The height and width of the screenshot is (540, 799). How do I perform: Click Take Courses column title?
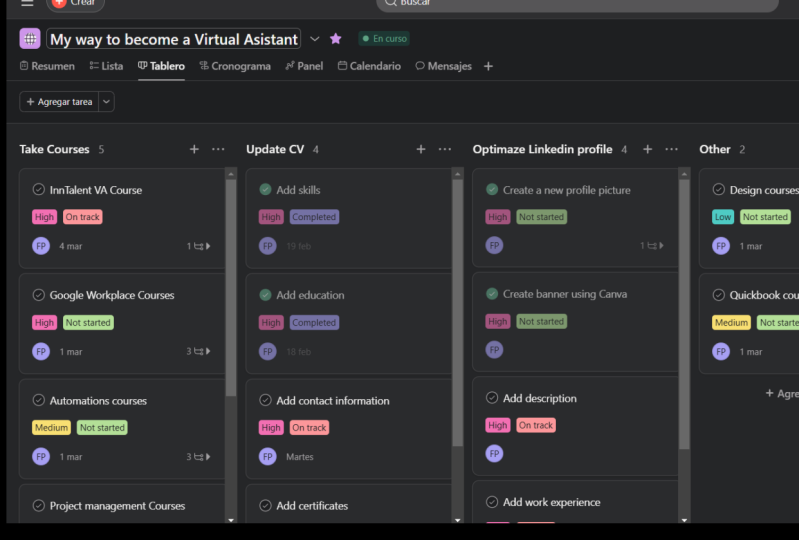tap(55, 149)
